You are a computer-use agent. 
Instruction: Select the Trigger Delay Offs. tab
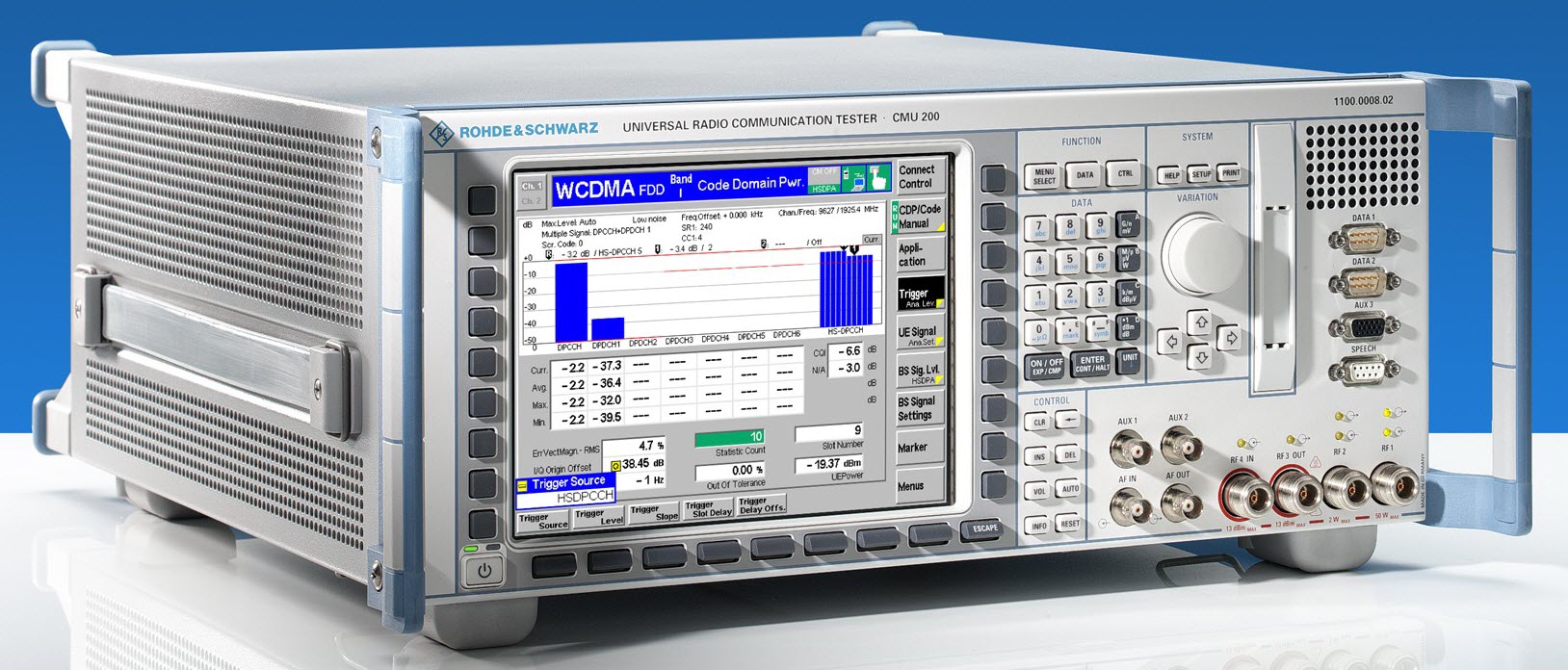tap(762, 505)
